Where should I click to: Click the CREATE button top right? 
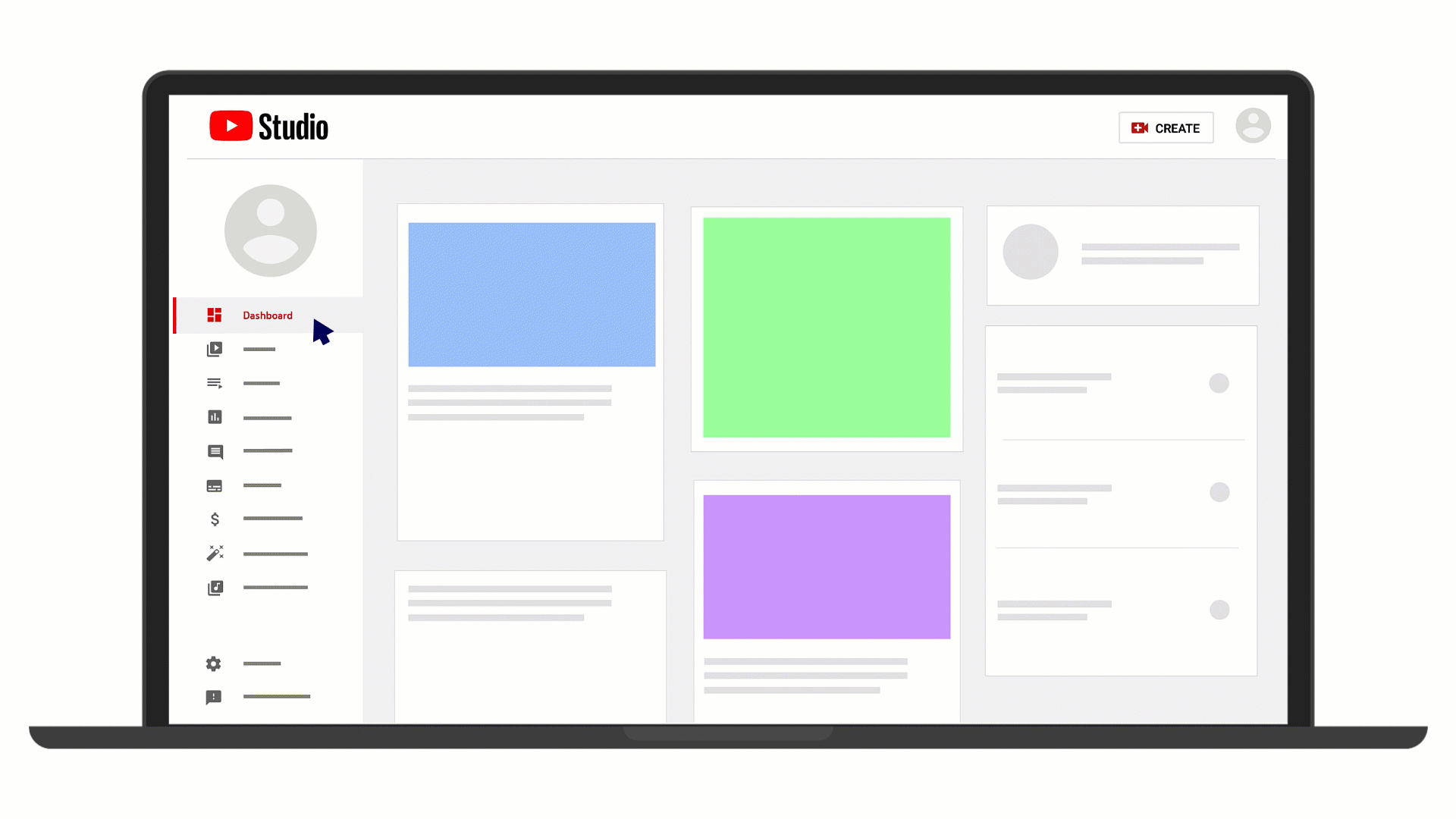pos(1165,127)
